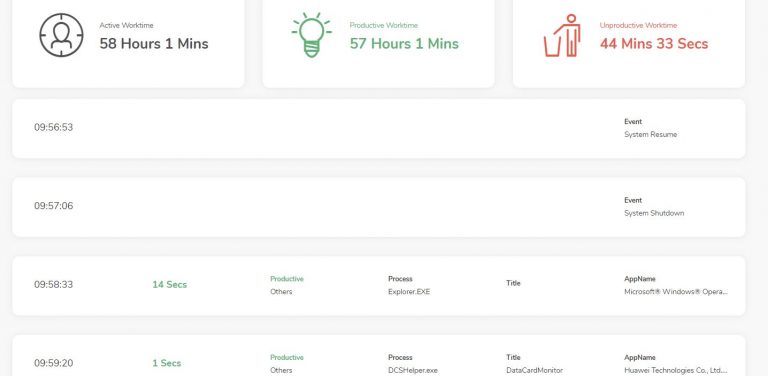
Task: Click the "Active Worktime" label
Action: (x=126, y=25)
